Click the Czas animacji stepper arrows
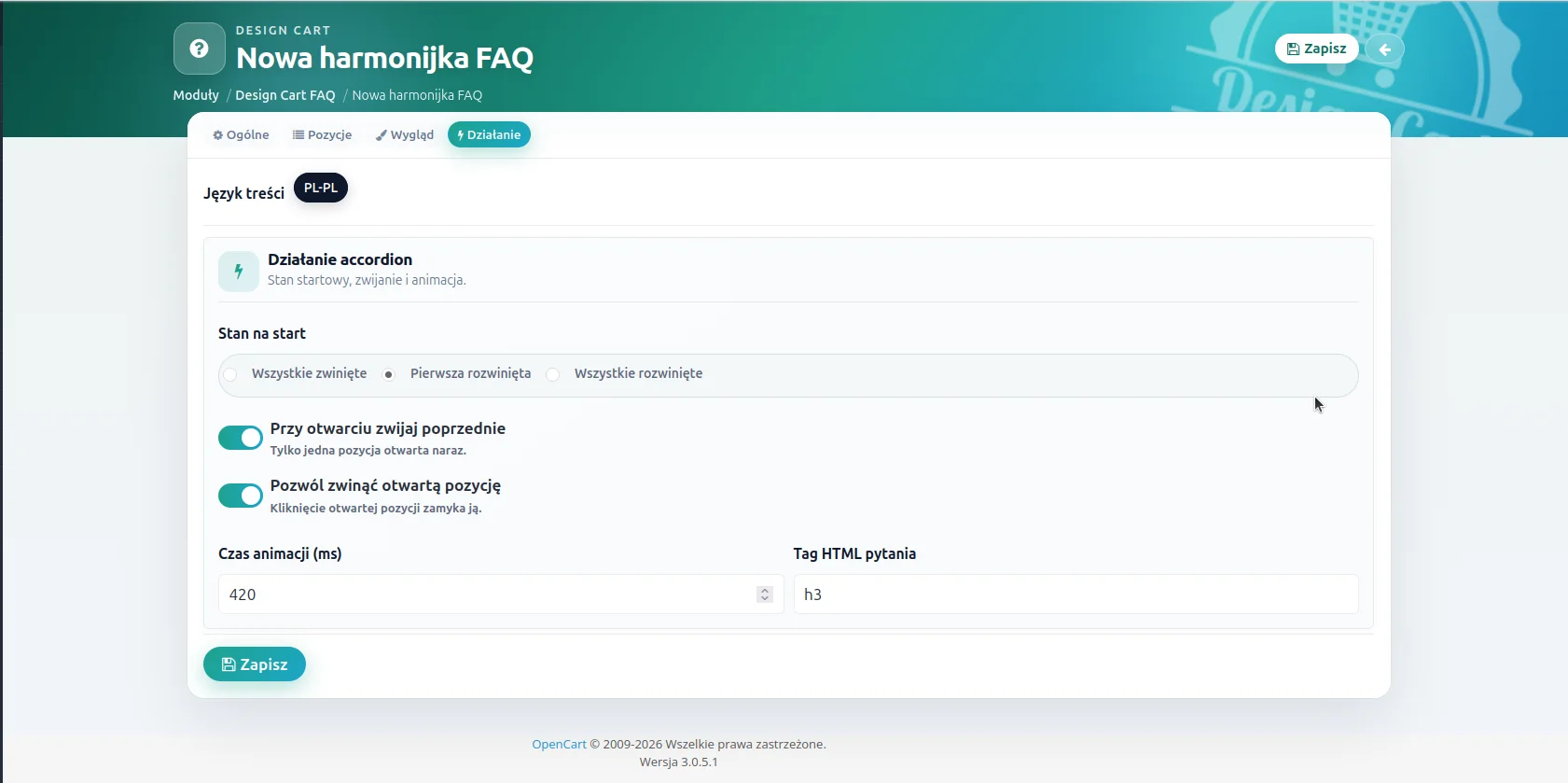This screenshot has height=783, width=1568. pyautogui.click(x=765, y=594)
